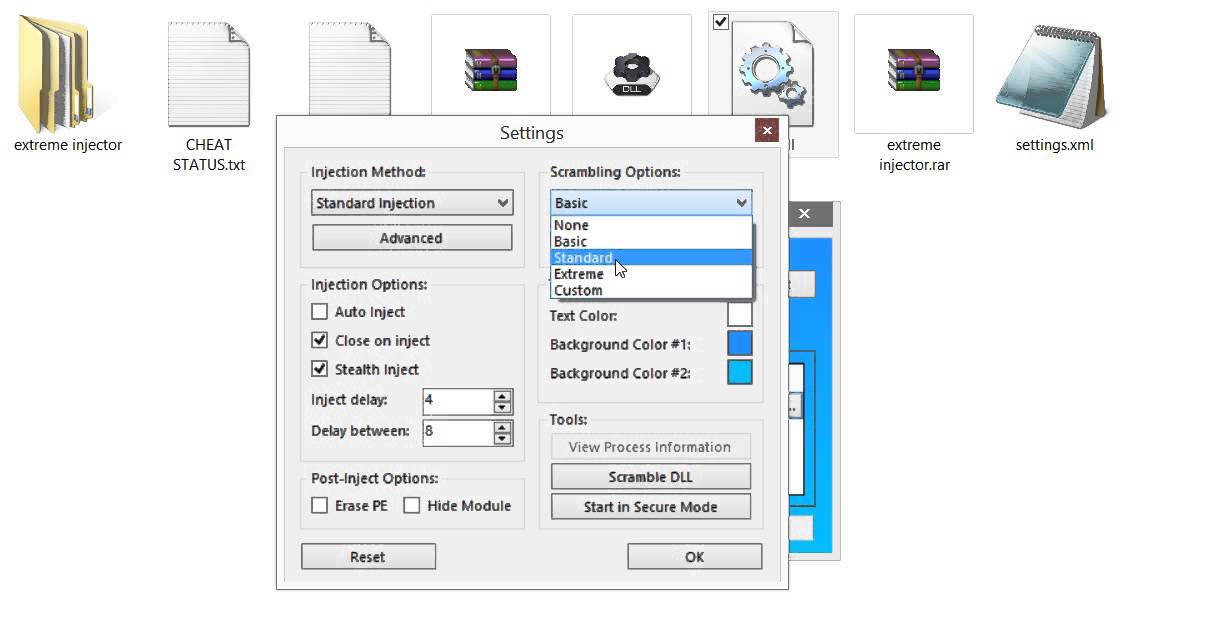Viewport: 1220px width, 624px height.
Task: Pick the Background Color #1 swatch
Action: click(740, 344)
